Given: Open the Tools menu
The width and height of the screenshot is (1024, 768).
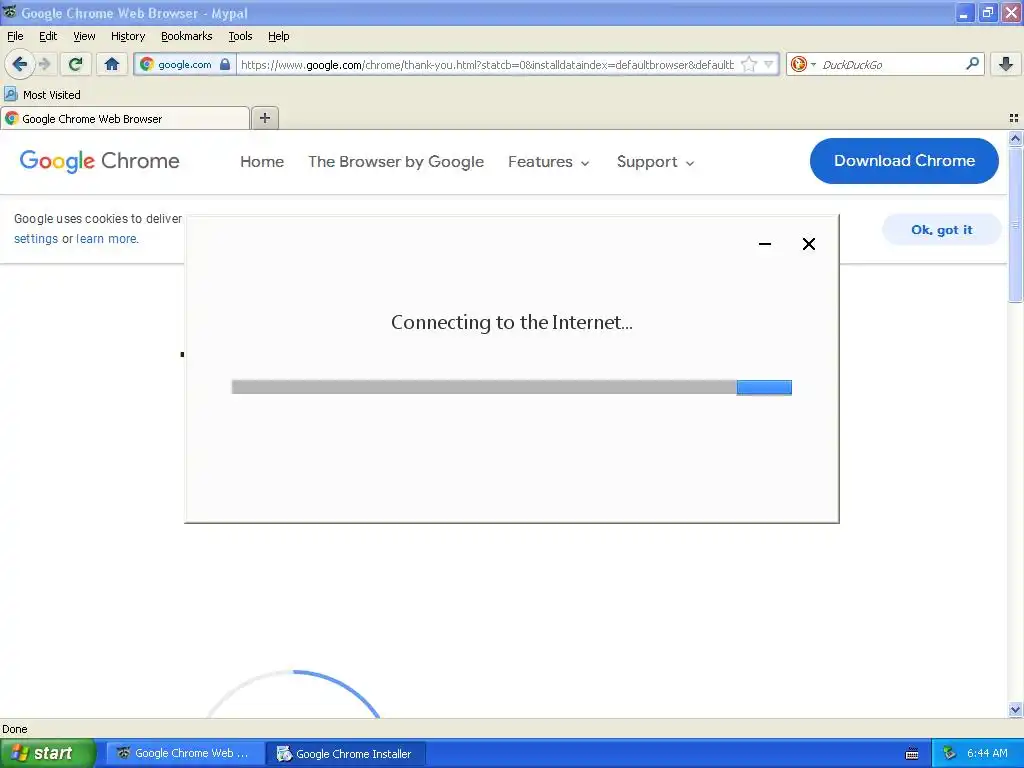Looking at the screenshot, I should click(240, 36).
